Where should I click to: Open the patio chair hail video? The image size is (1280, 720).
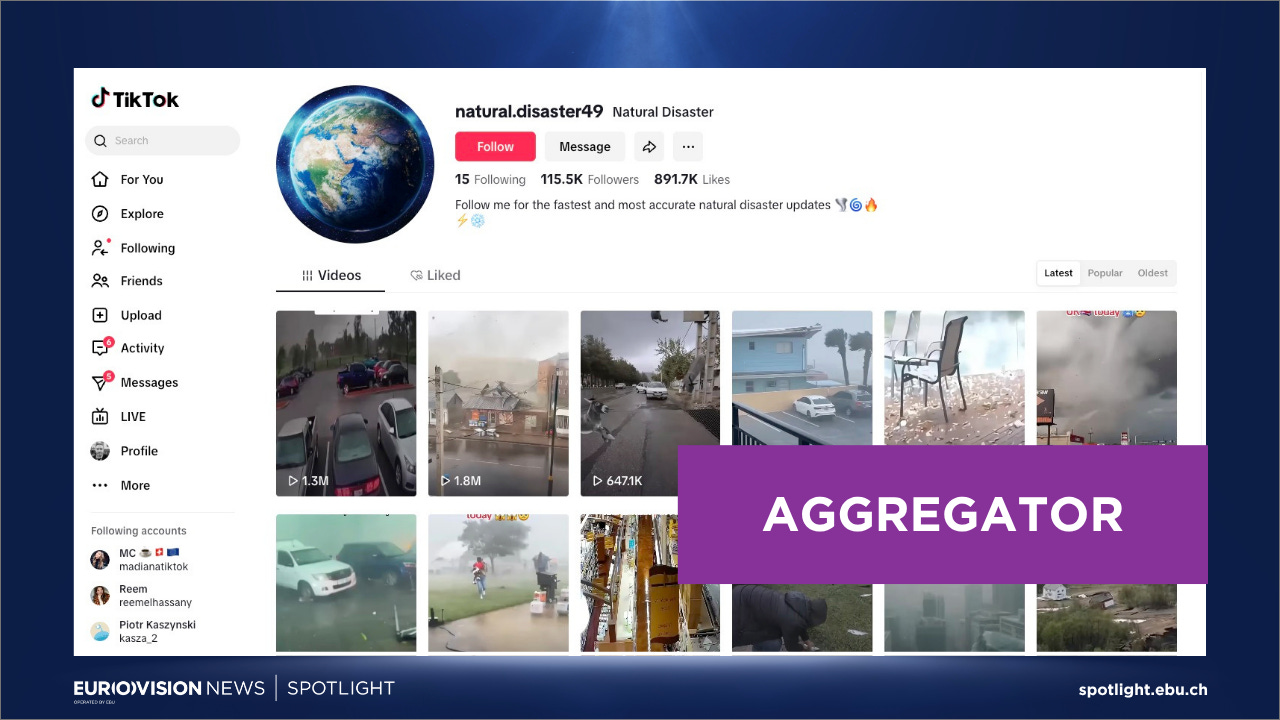pyautogui.click(x=954, y=377)
